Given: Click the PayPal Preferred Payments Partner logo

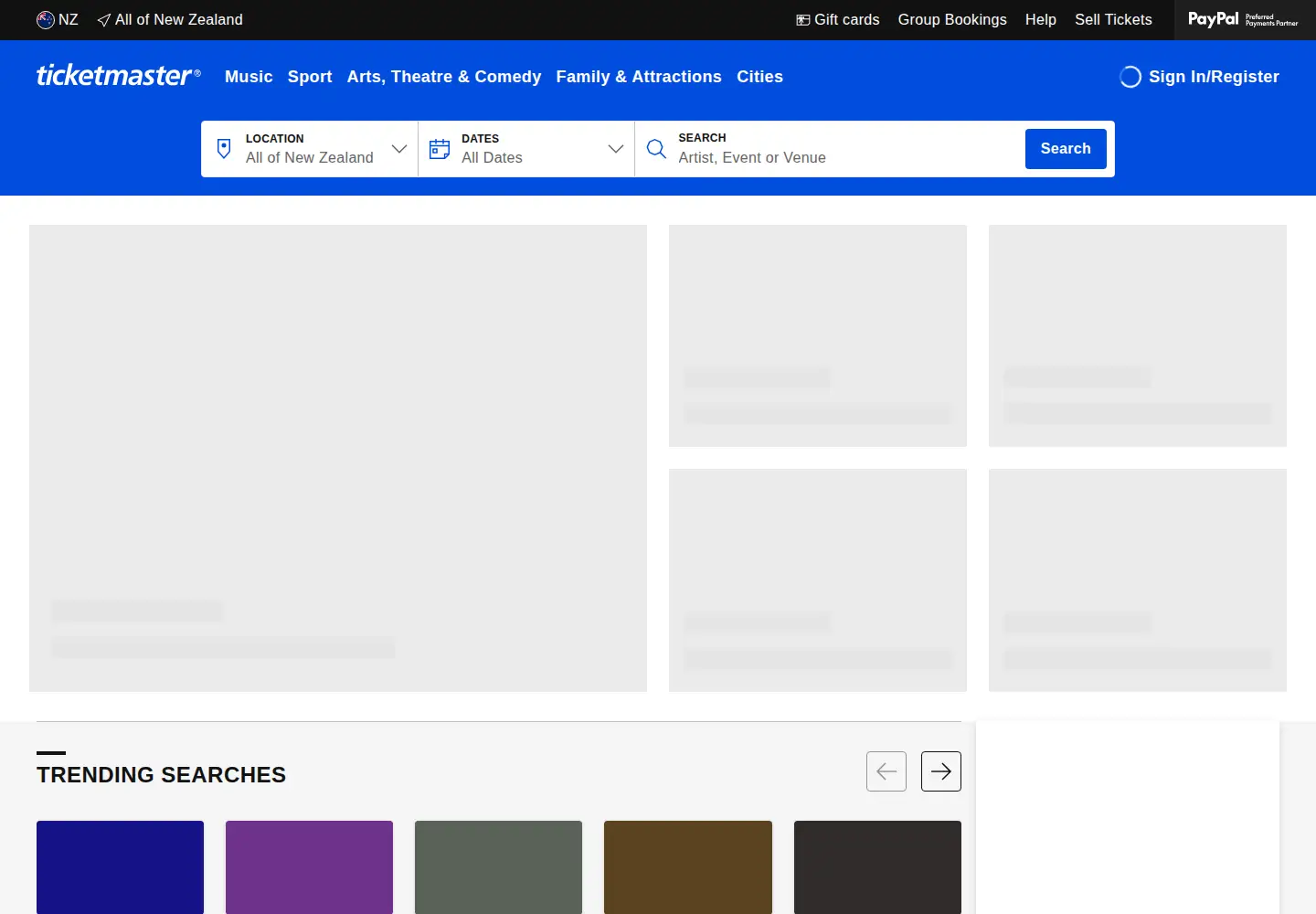Looking at the screenshot, I should coord(1243,19).
